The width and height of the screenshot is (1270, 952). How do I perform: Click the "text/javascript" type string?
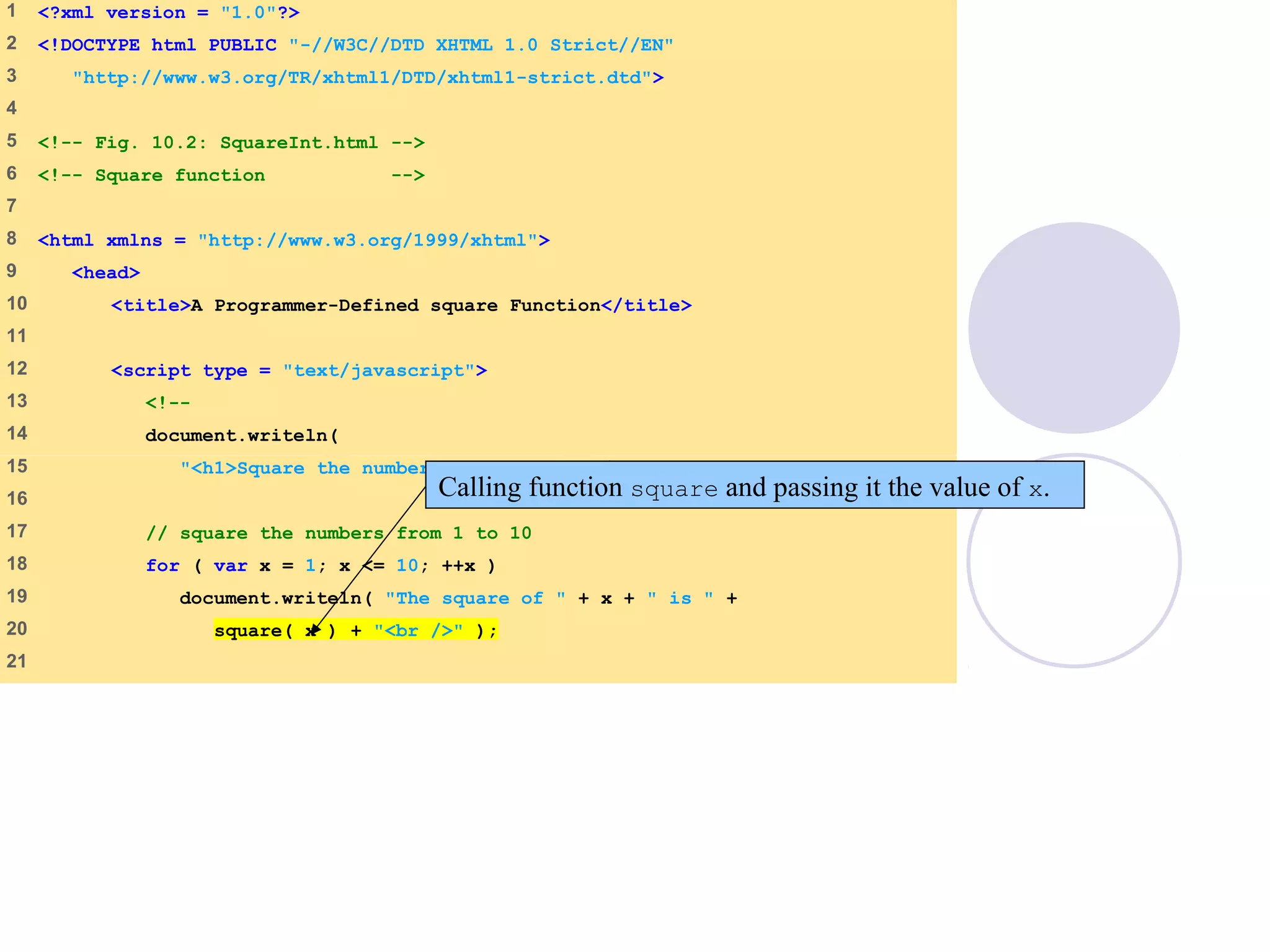379,371
